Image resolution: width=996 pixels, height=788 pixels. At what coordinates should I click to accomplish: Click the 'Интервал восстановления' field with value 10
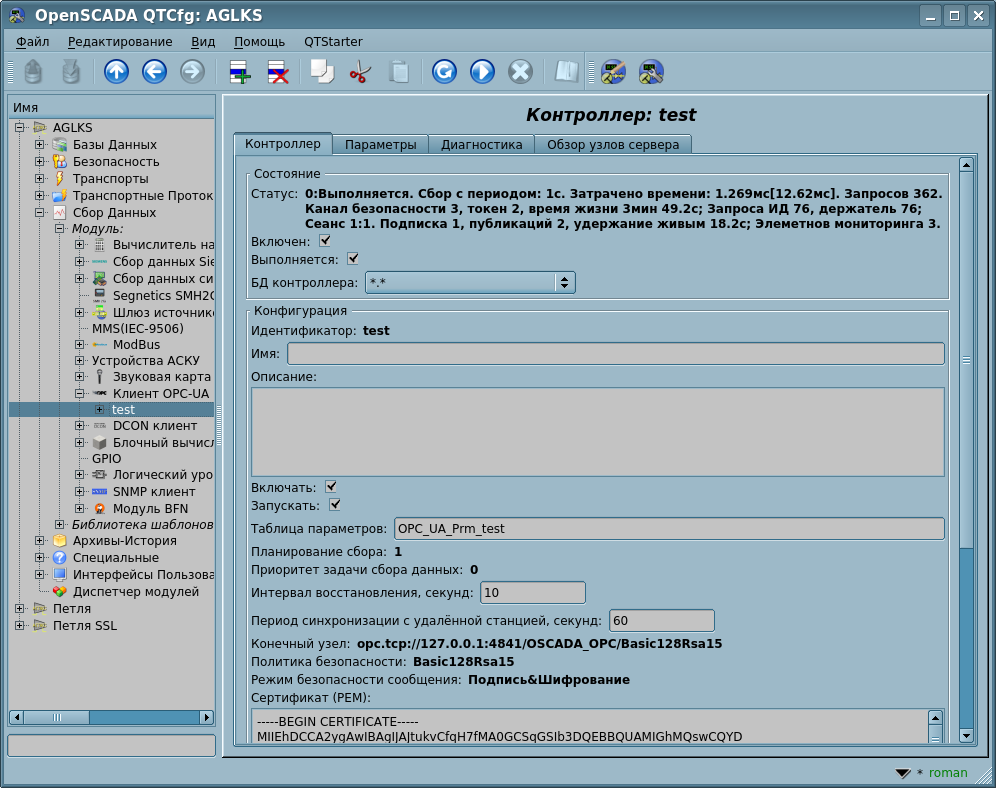533,593
